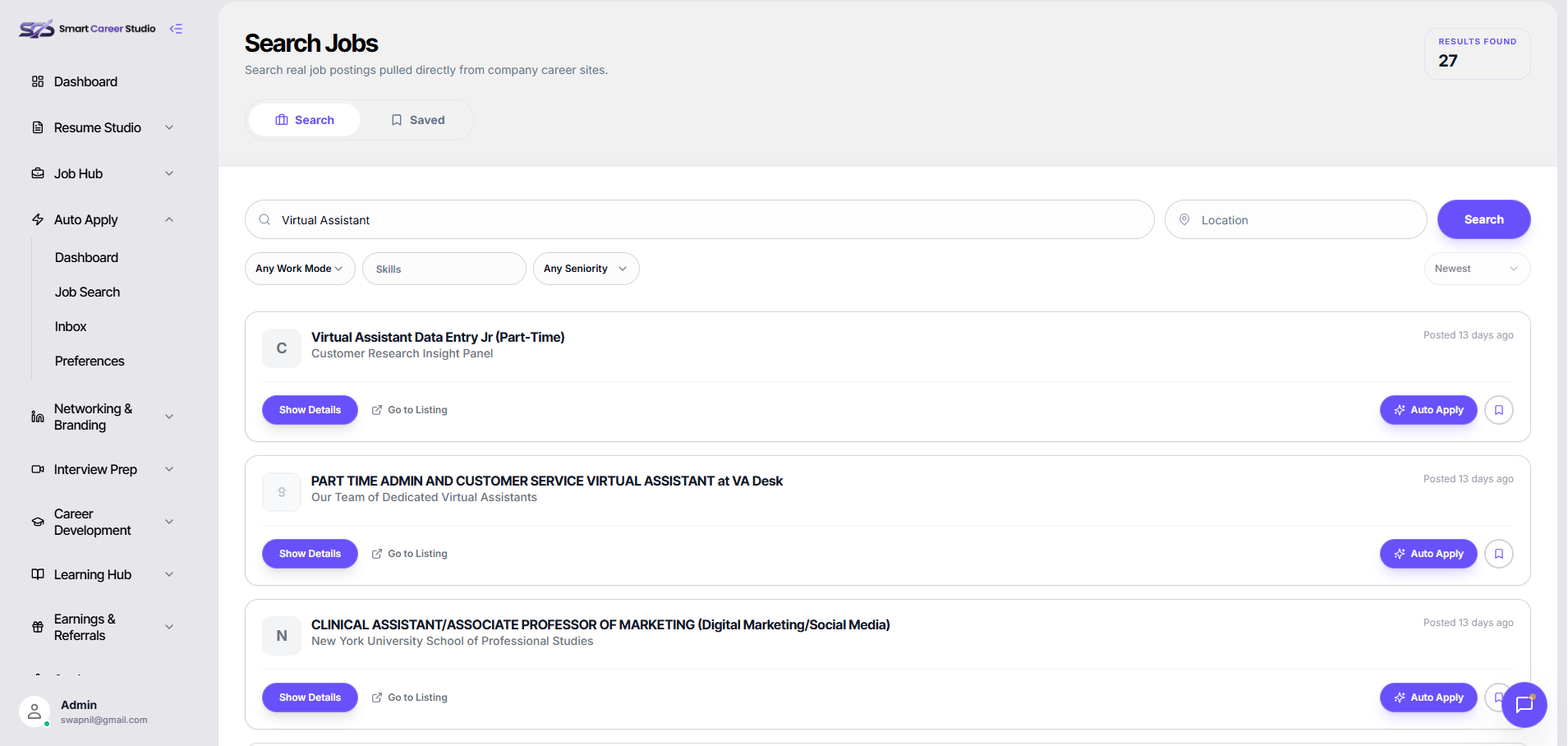
Task: Click the Auto Apply lightning icon
Action: pos(38,219)
